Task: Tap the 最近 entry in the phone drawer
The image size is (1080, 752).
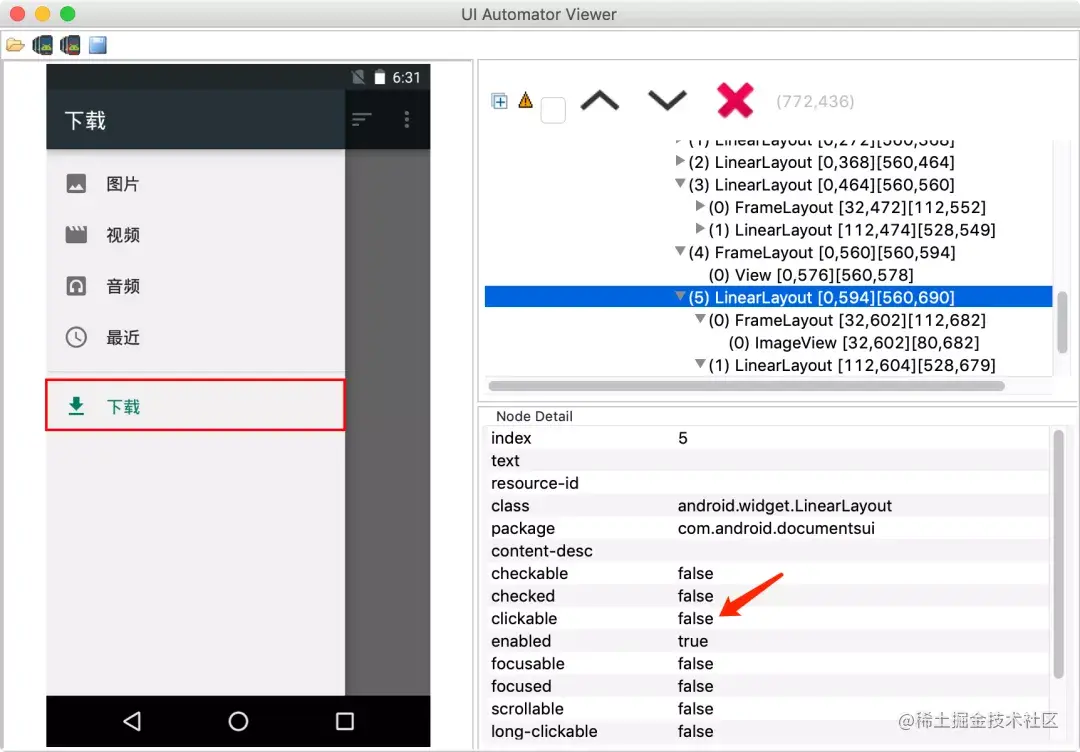Action: pyautogui.click(x=196, y=337)
